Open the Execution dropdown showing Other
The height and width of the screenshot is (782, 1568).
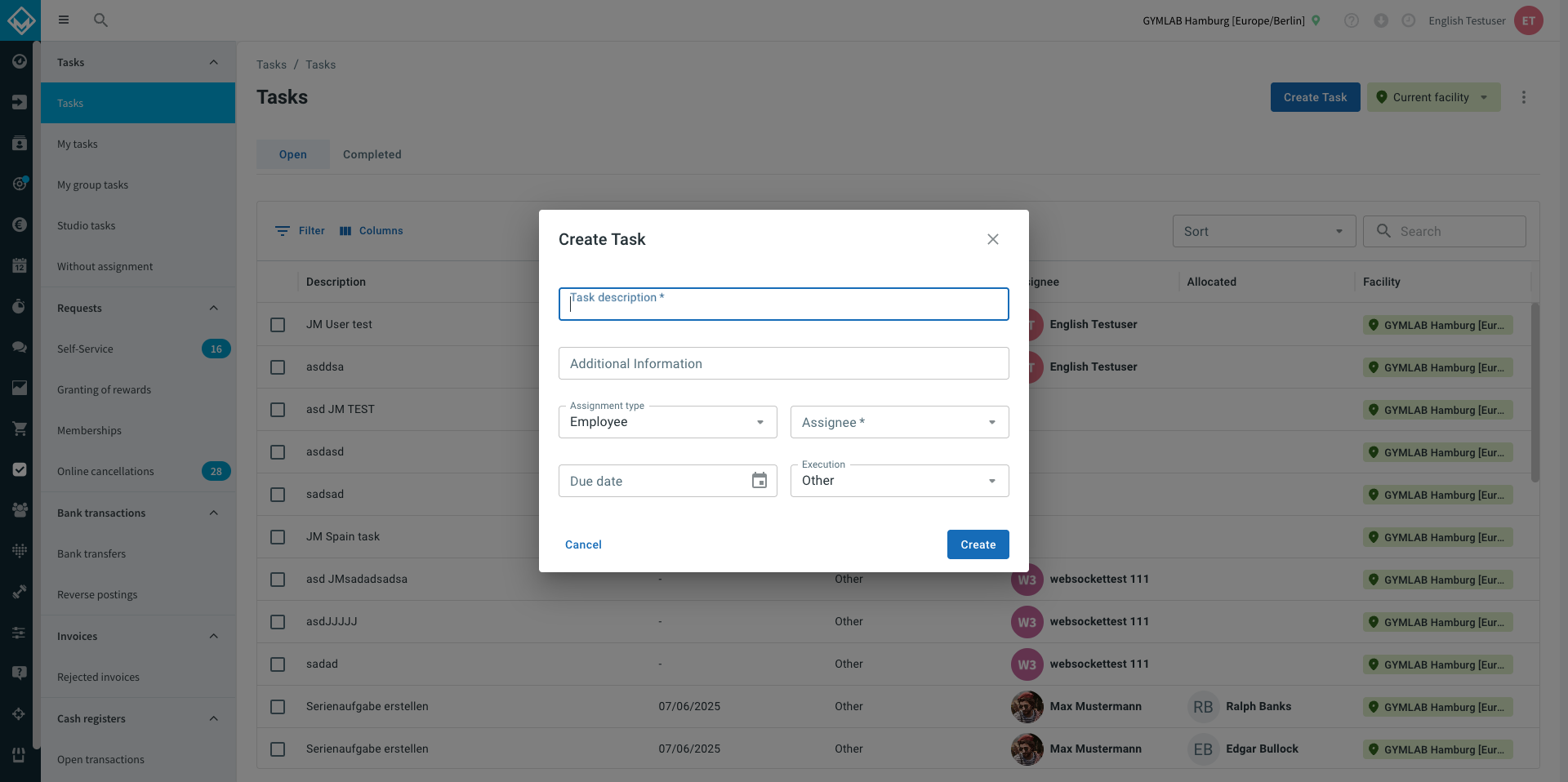900,481
